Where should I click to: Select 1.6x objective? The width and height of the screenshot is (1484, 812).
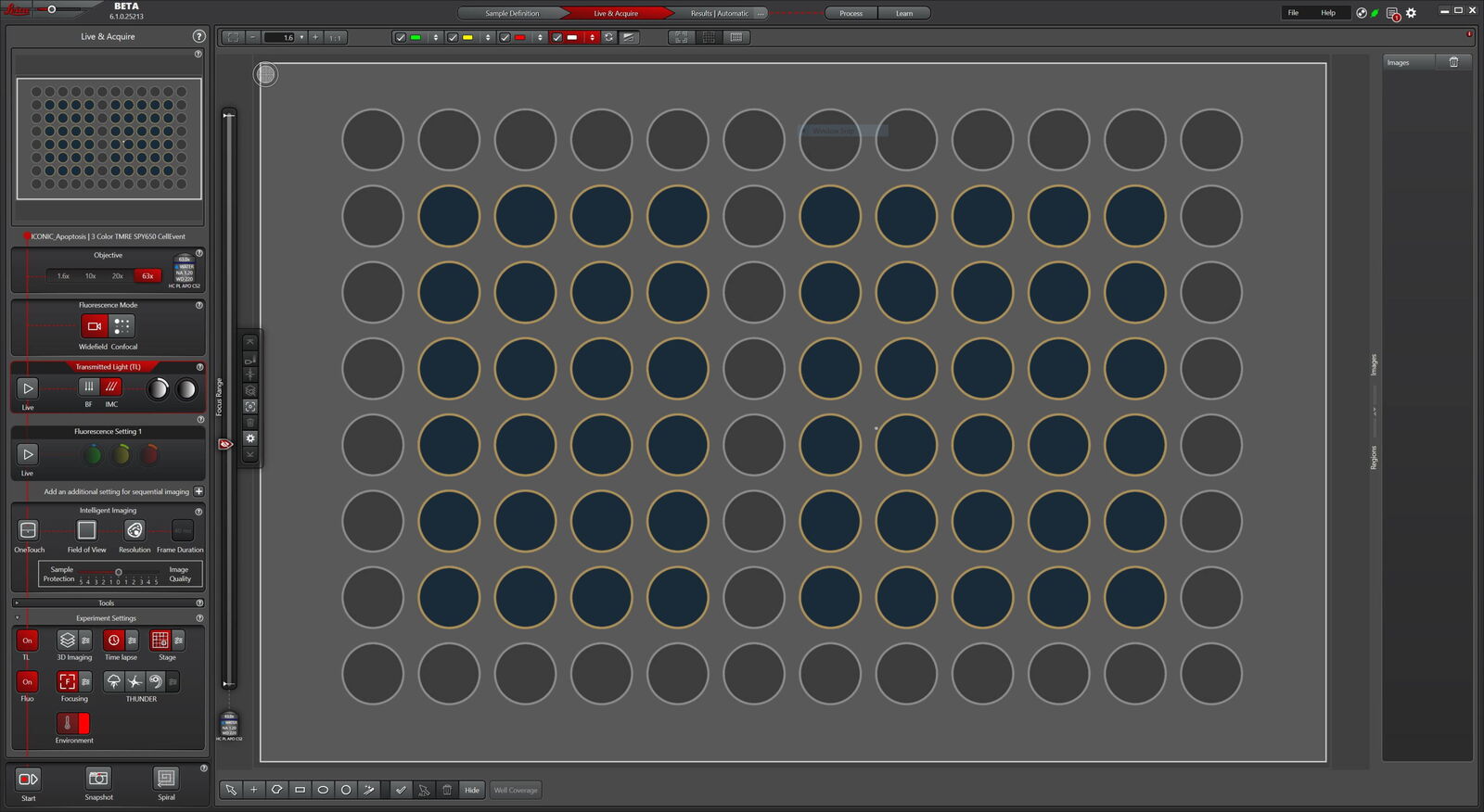click(63, 275)
